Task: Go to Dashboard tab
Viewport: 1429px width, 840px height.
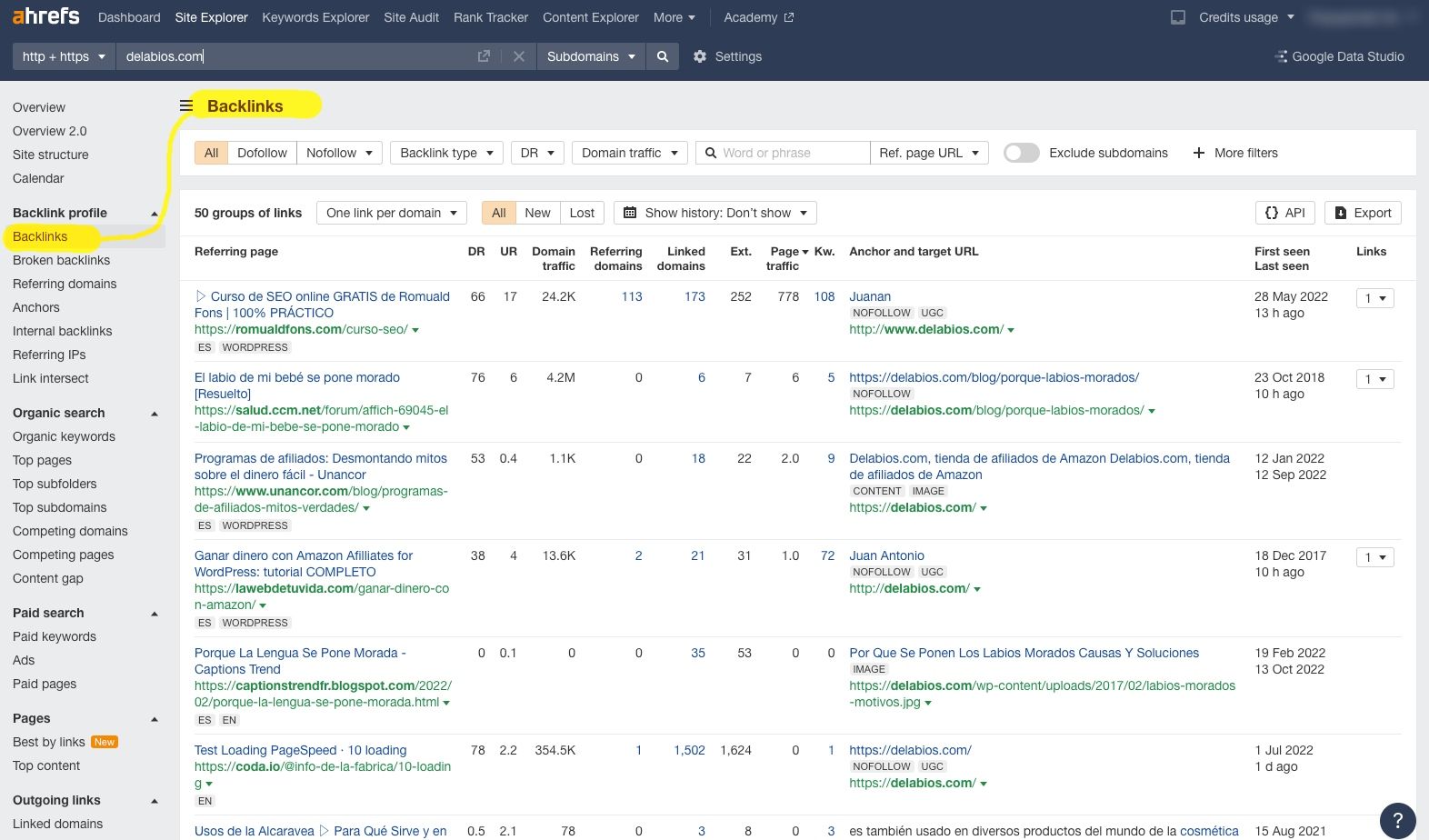Action: click(129, 17)
